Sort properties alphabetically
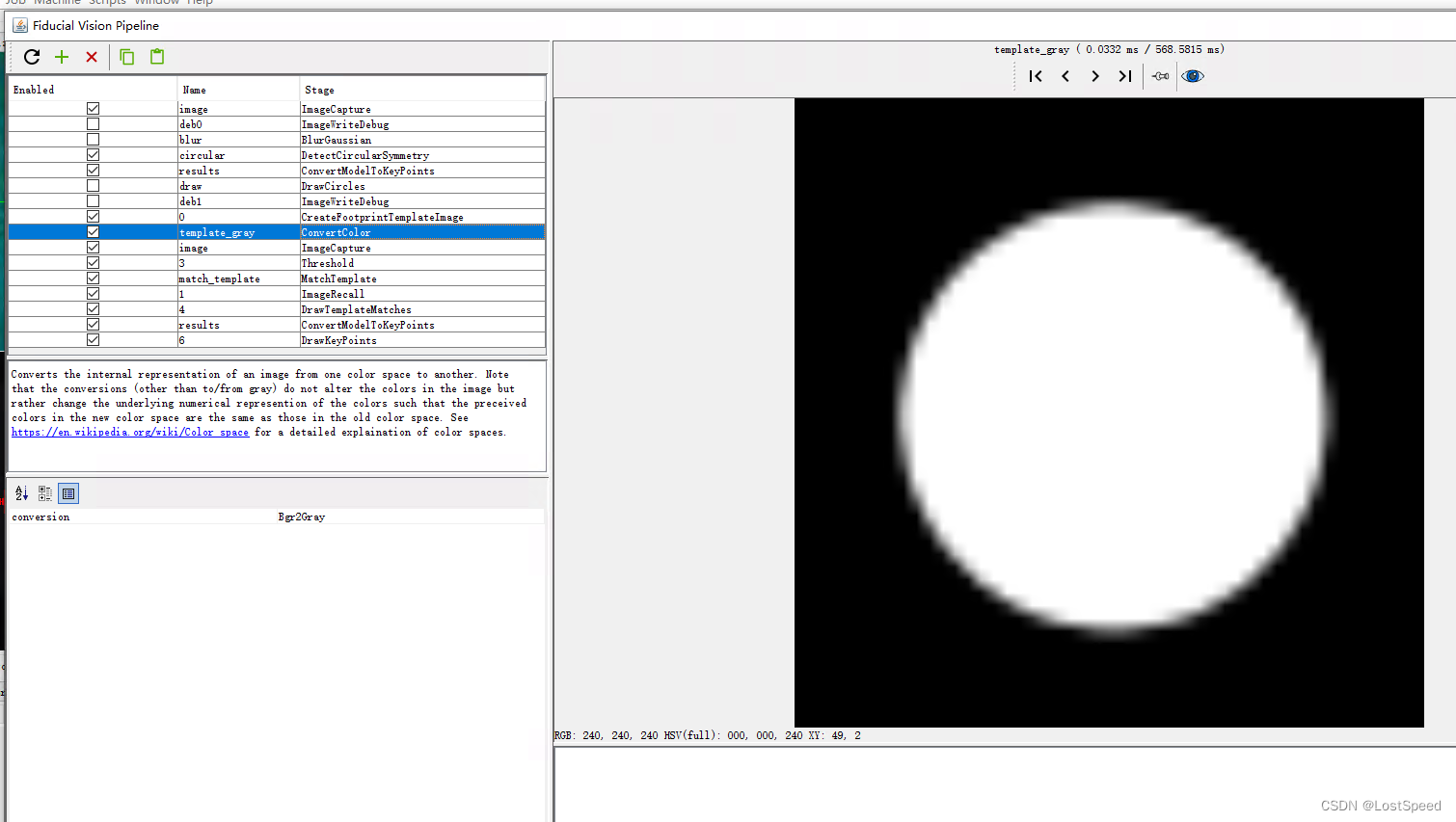This screenshot has height=822, width=1456. click(x=22, y=493)
